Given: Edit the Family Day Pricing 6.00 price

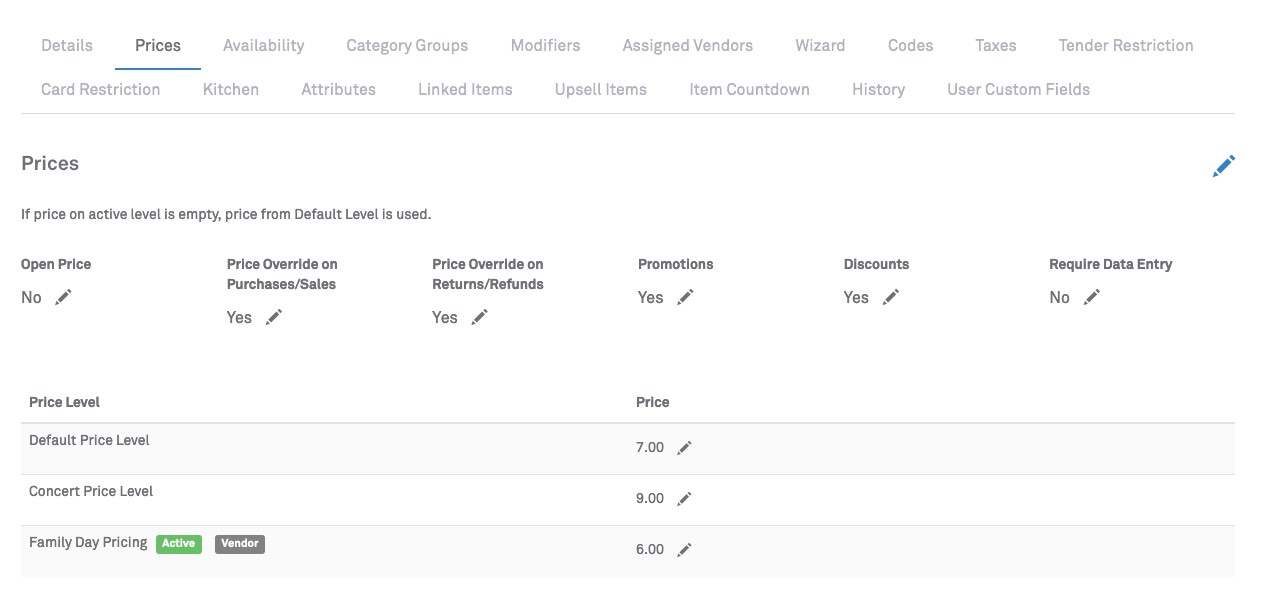Looking at the screenshot, I should click(x=684, y=550).
